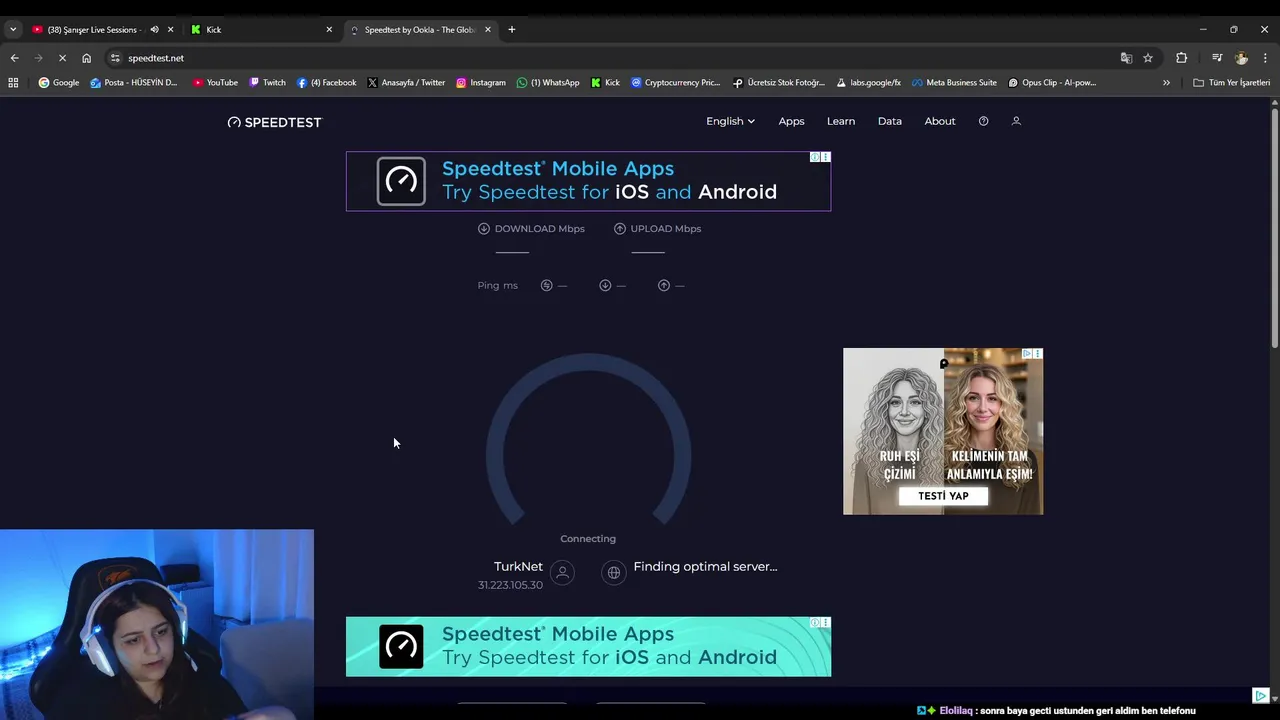Go back with the browser back arrow
Screen dimensions: 1280x720
pos(14,58)
